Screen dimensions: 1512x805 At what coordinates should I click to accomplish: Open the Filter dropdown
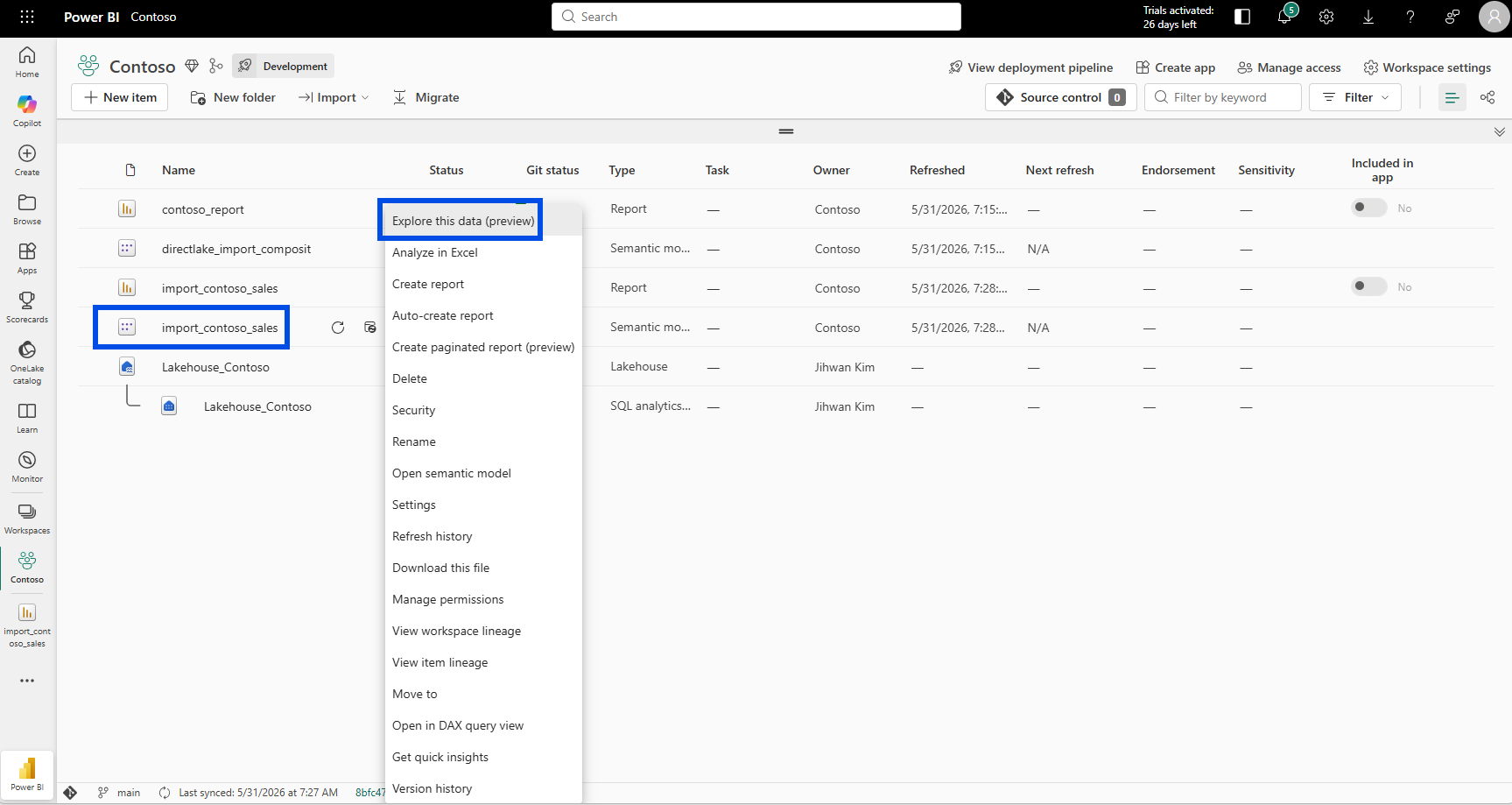click(1355, 97)
